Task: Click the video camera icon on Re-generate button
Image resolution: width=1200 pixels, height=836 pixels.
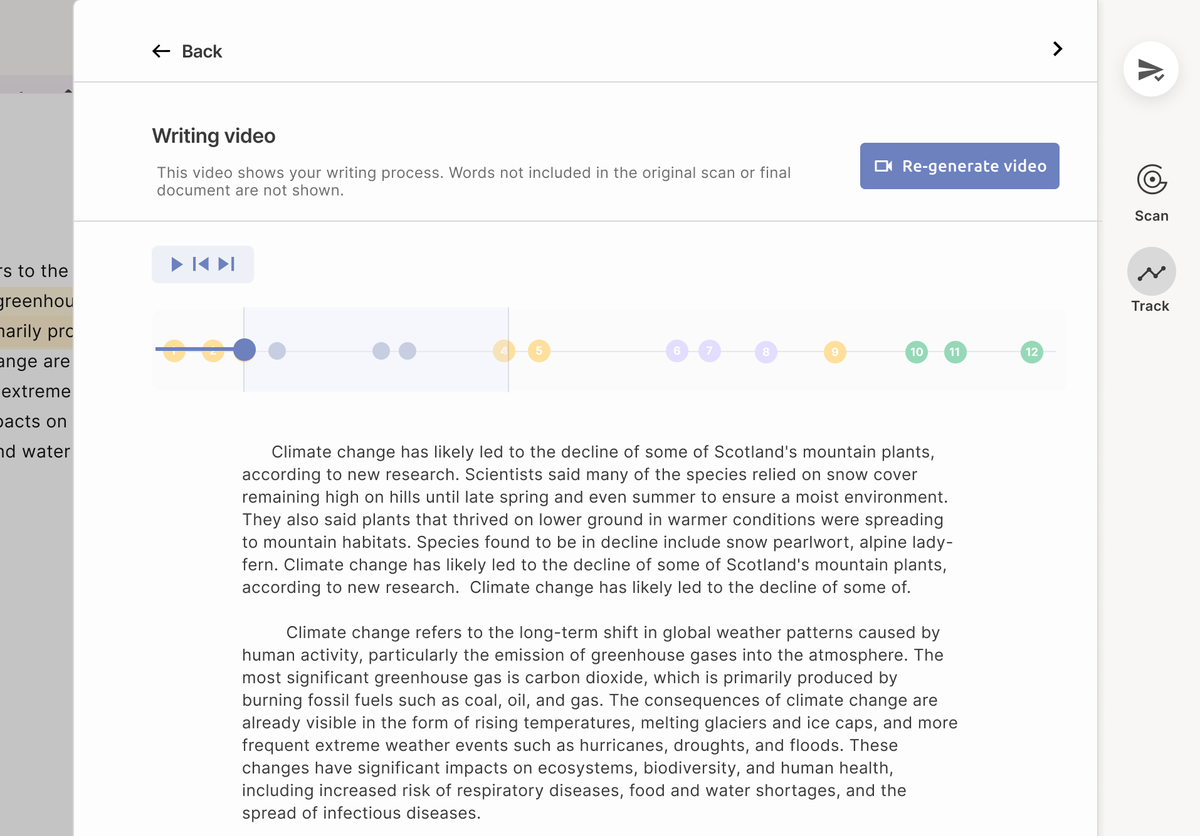Action: click(x=884, y=166)
